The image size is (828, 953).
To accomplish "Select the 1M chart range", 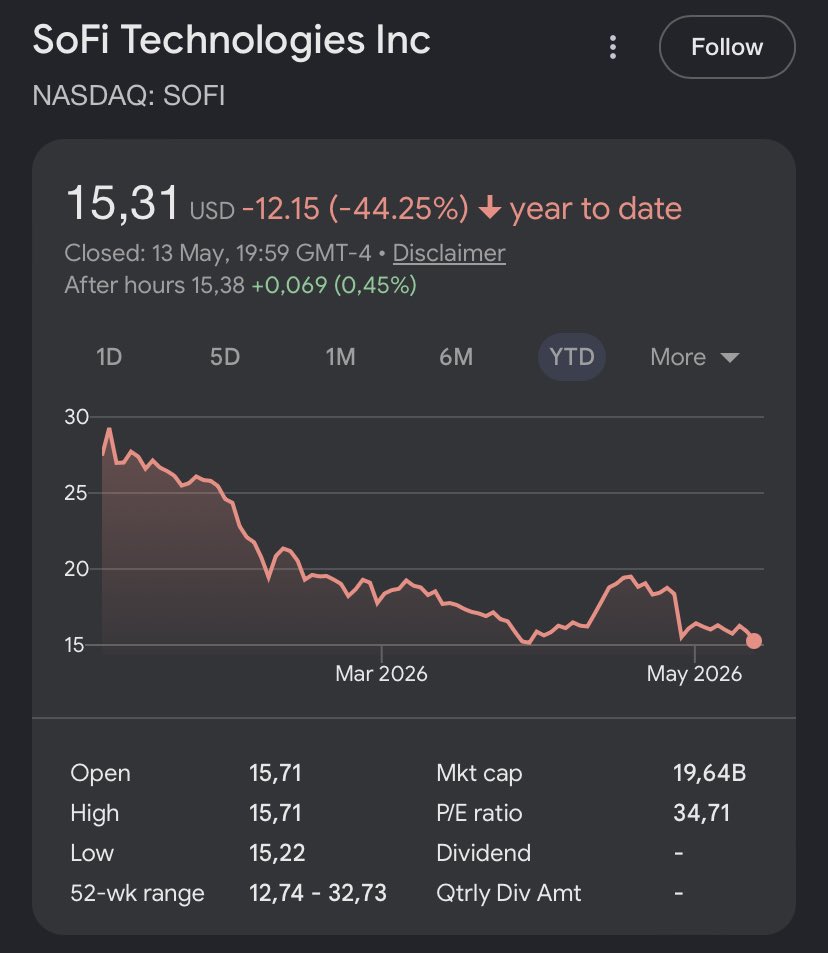I will 340,357.
